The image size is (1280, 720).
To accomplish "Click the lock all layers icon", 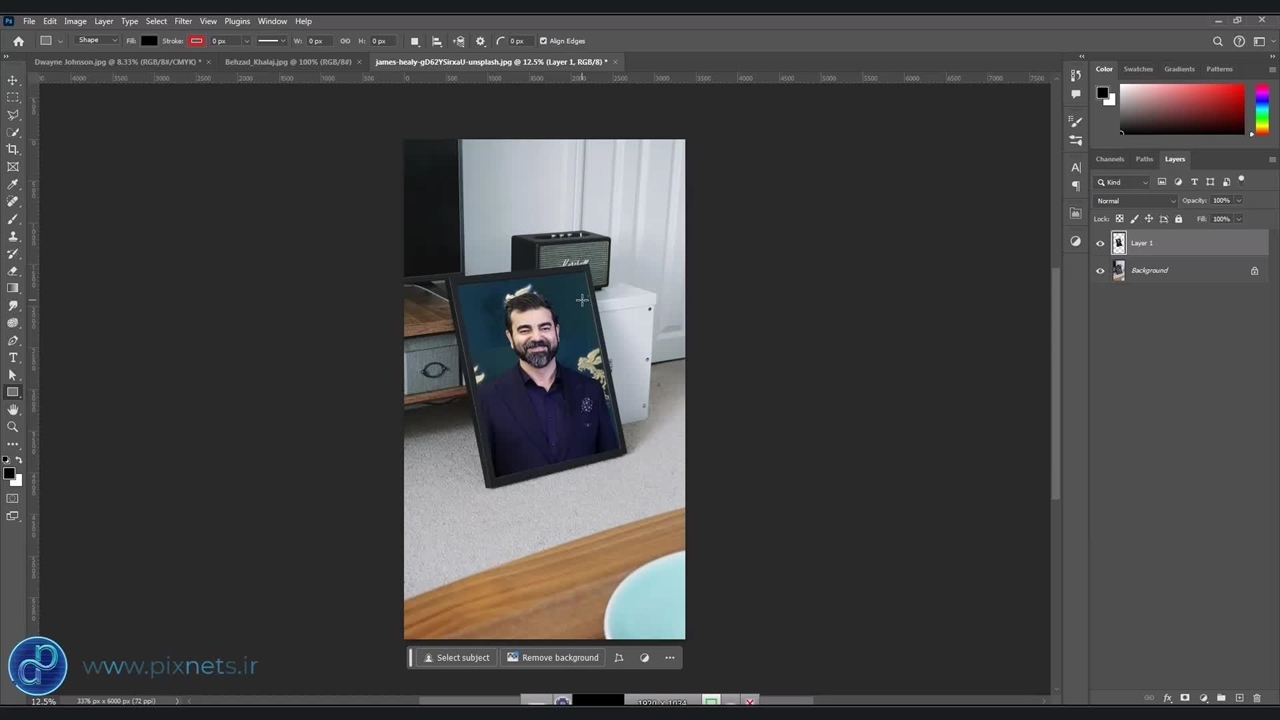I will [1178, 219].
